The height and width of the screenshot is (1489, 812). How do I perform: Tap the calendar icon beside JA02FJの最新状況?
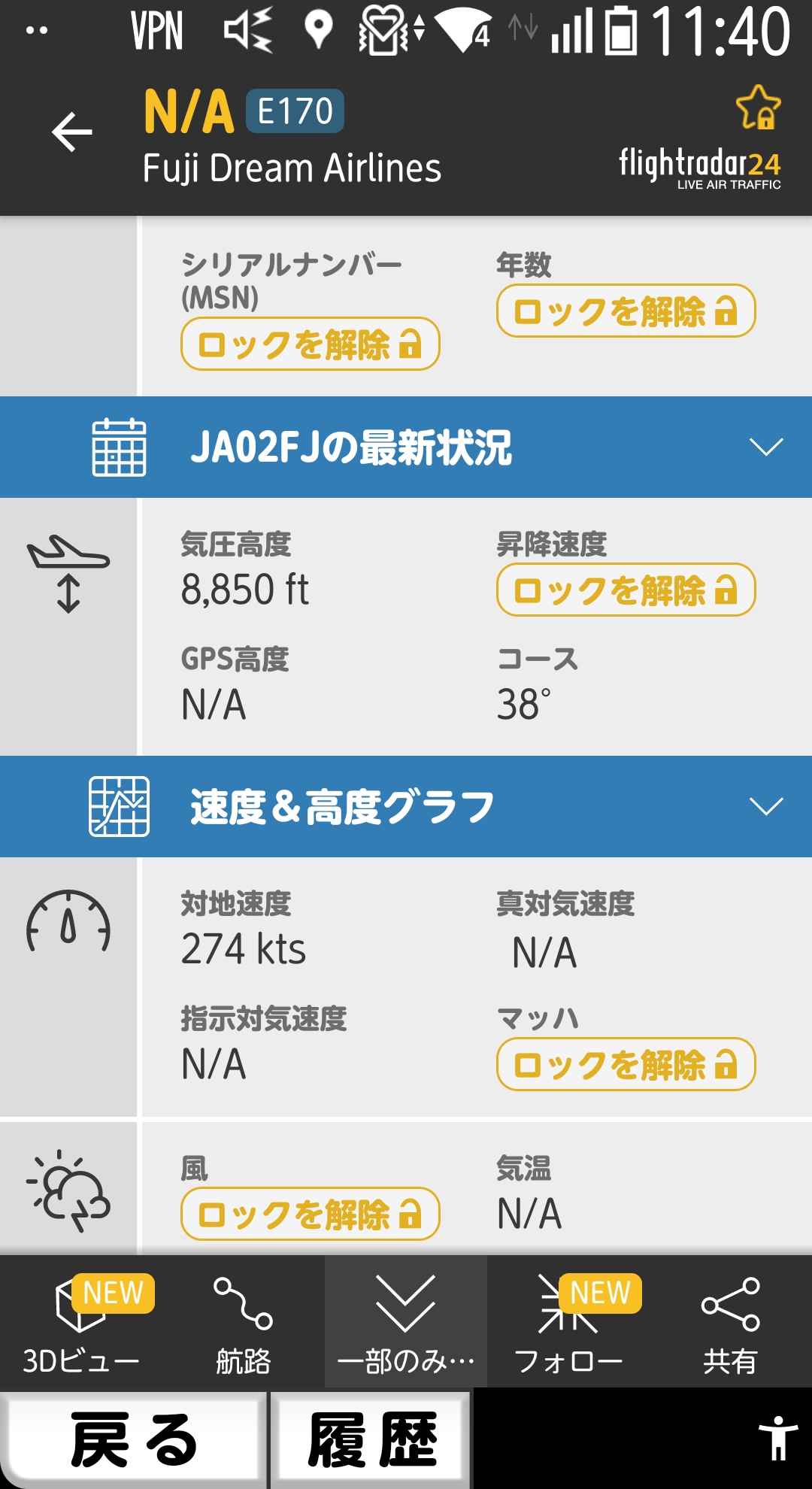pyautogui.click(x=119, y=447)
